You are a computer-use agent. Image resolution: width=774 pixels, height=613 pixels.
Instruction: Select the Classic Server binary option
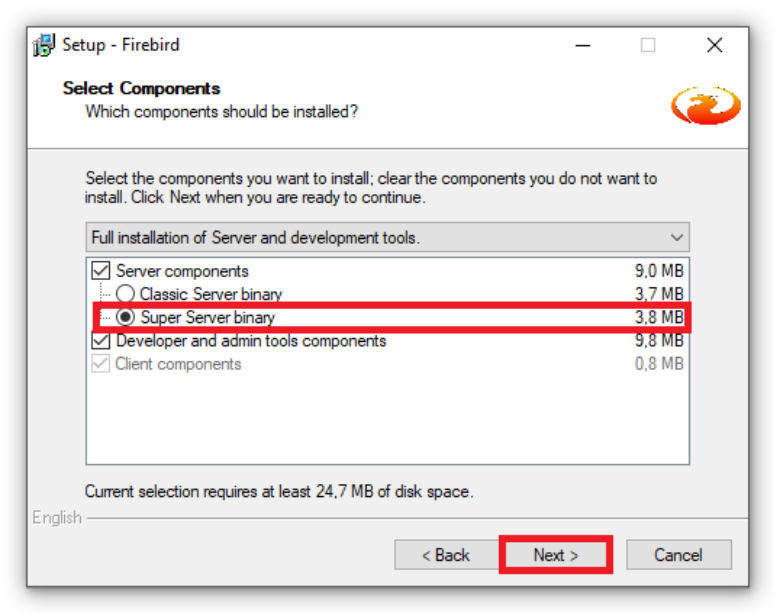(125, 294)
